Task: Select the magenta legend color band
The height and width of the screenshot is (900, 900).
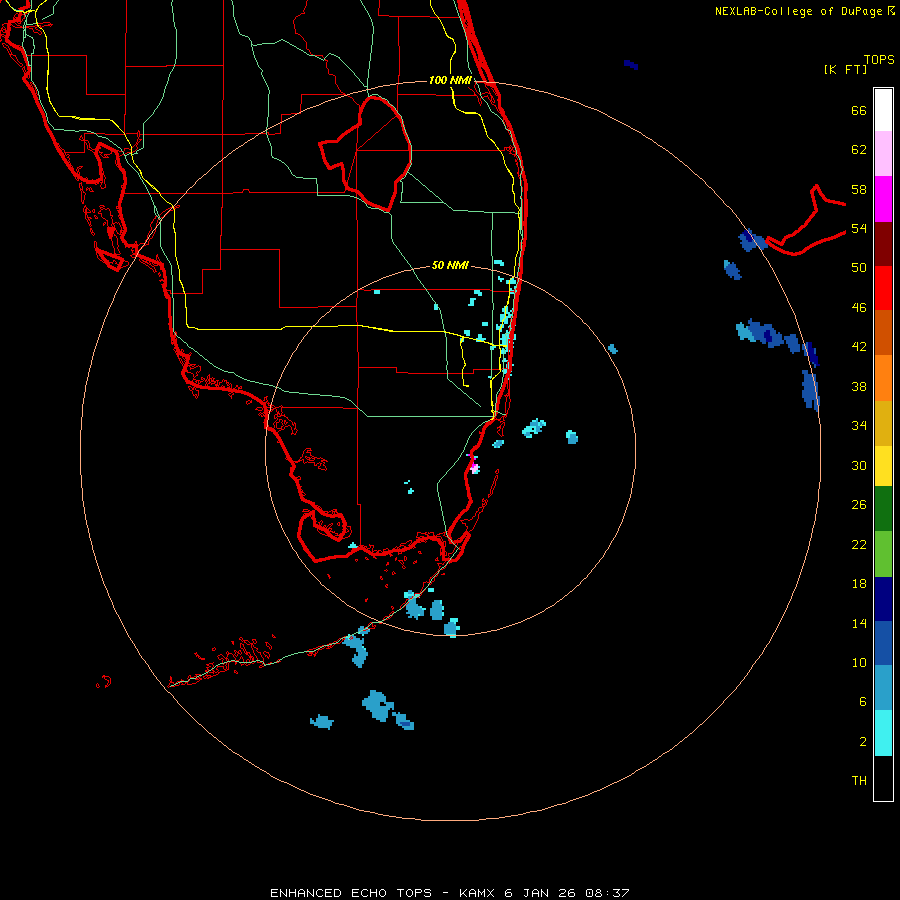Action: pyautogui.click(x=883, y=199)
